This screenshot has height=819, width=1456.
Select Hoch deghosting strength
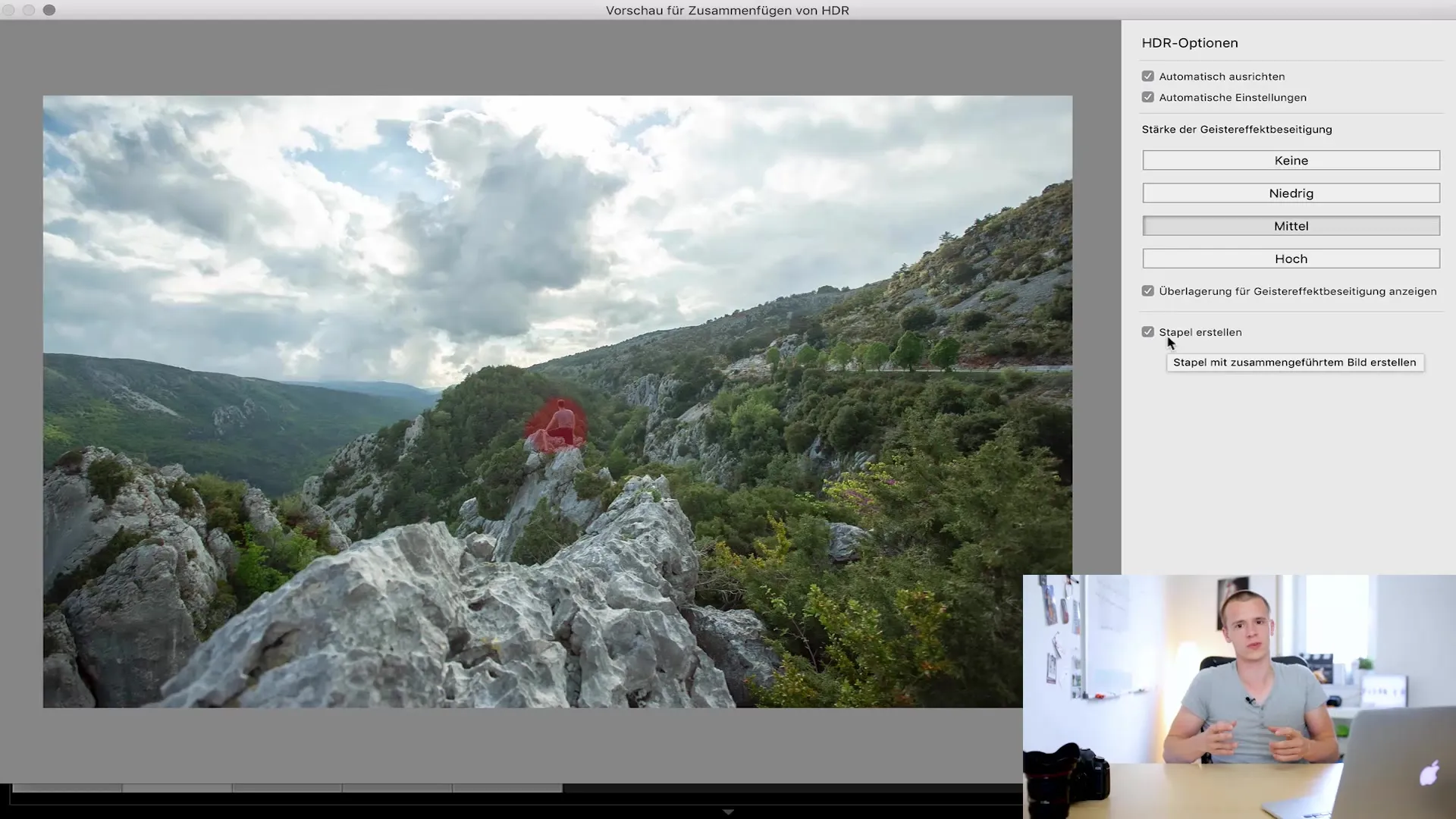(x=1291, y=259)
